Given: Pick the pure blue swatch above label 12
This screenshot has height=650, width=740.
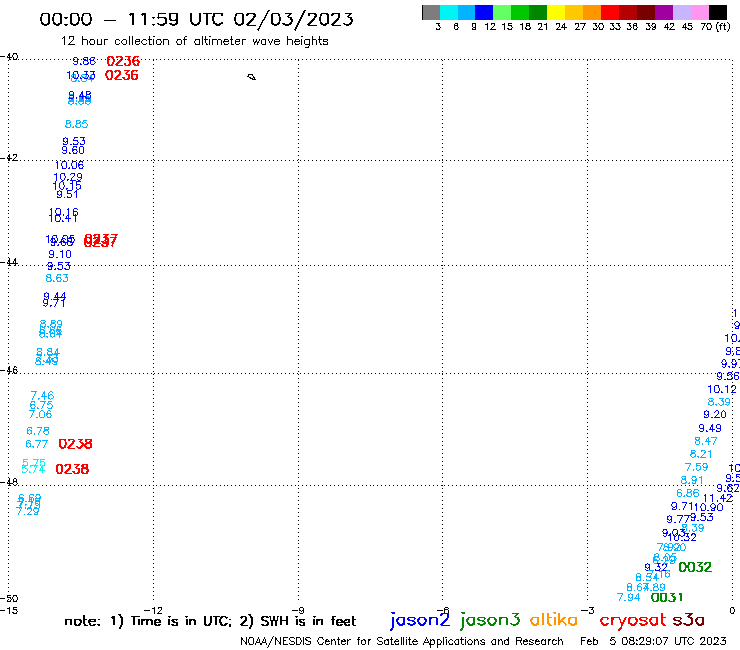Looking at the screenshot, I should [484, 12].
